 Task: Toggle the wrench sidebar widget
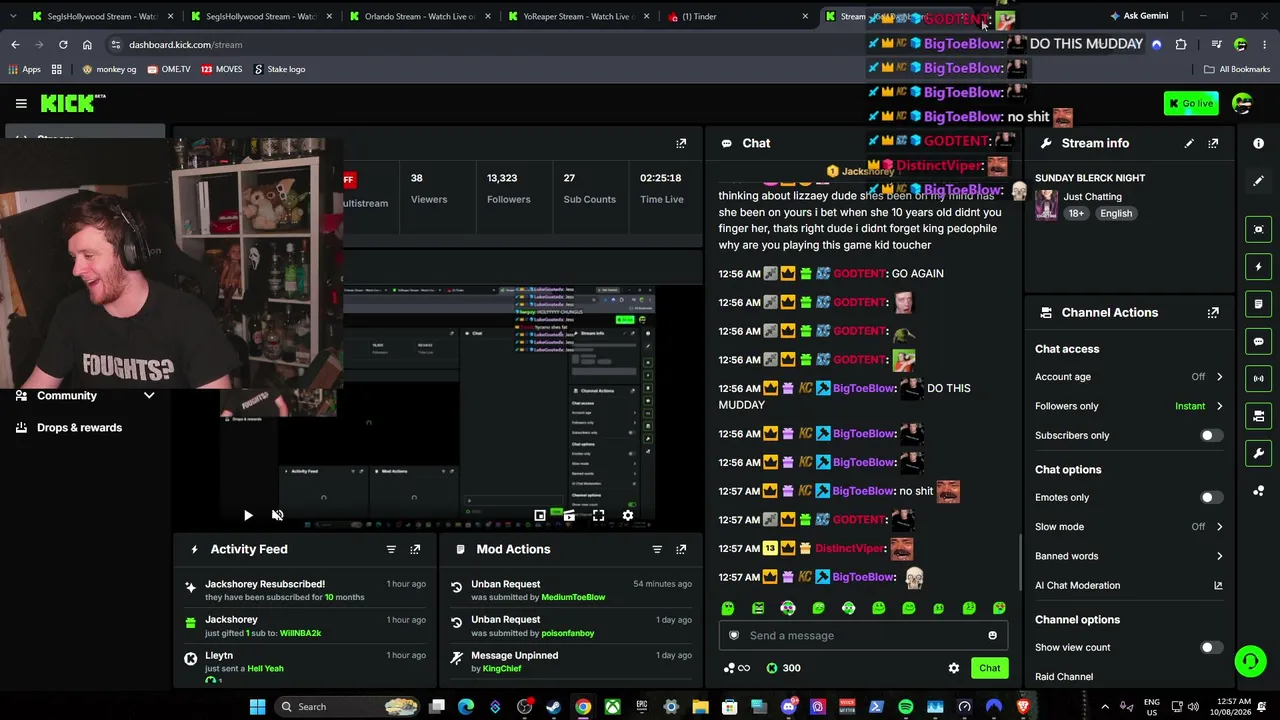[x=1258, y=453]
